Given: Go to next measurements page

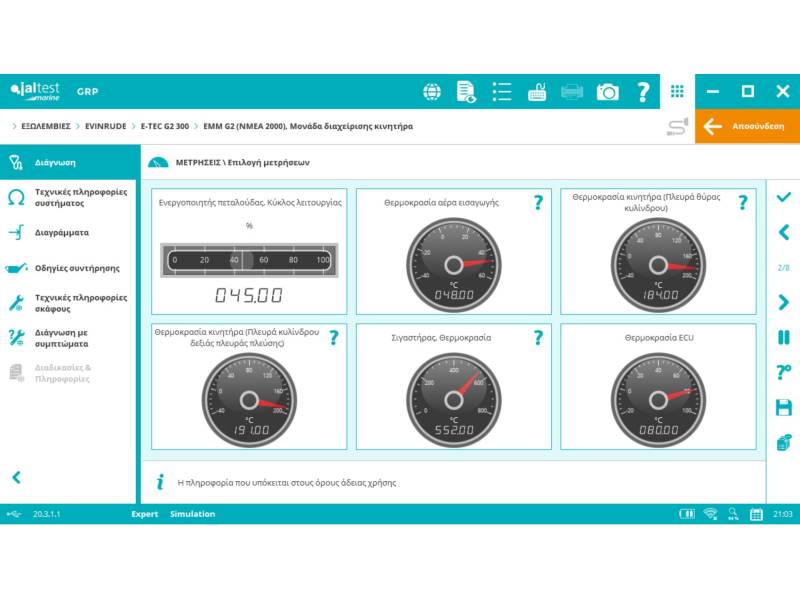Looking at the screenshot, I should [x=783, y=303].
